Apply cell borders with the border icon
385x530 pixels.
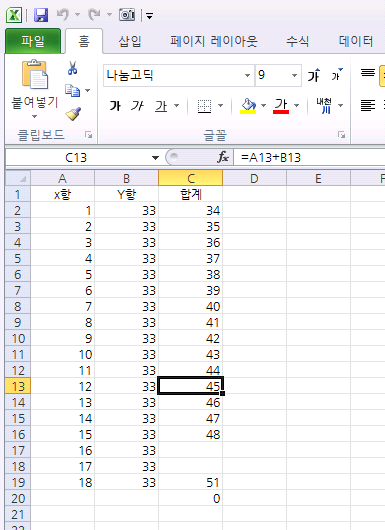pos(204,106)
